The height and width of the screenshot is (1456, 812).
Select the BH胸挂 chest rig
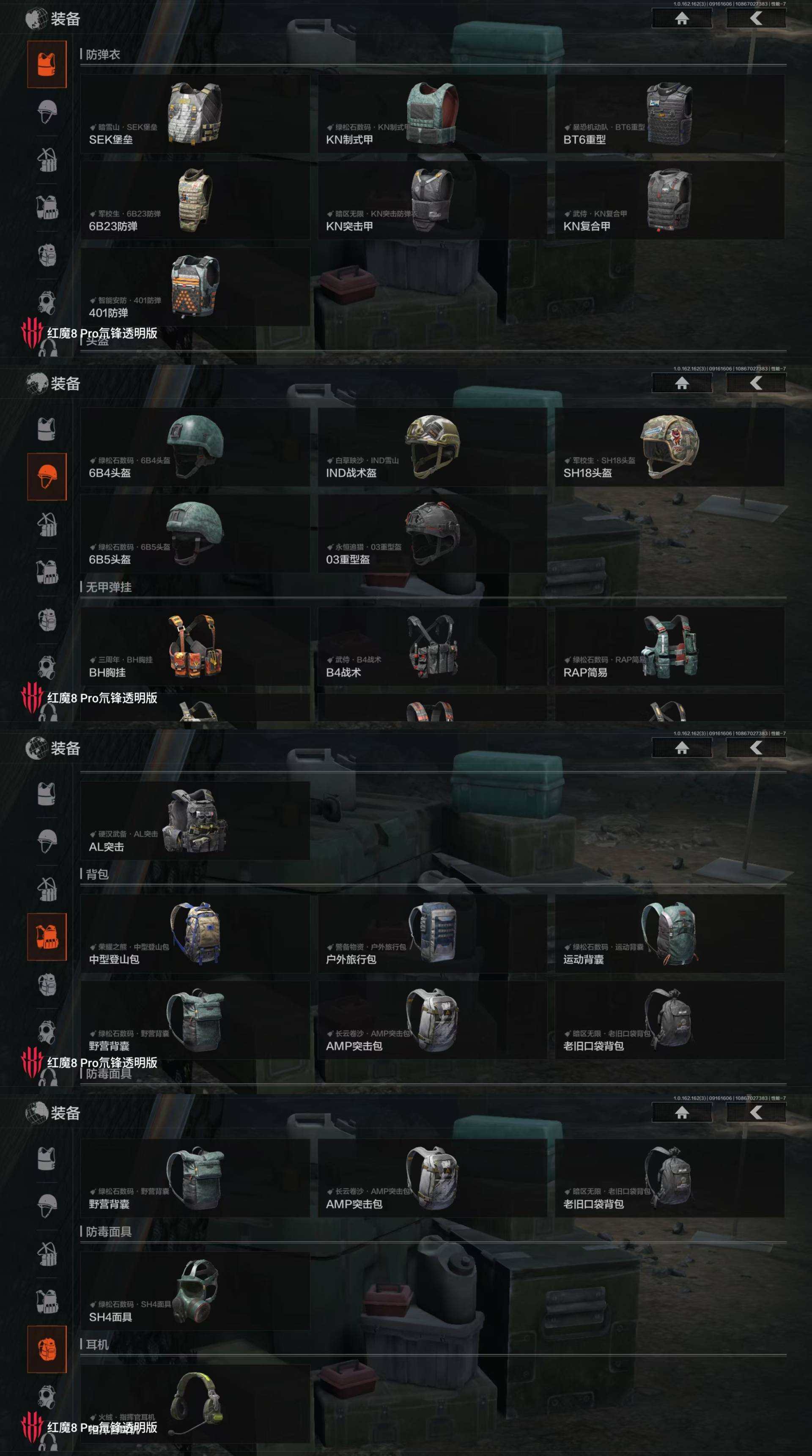[x=195, y=647]
